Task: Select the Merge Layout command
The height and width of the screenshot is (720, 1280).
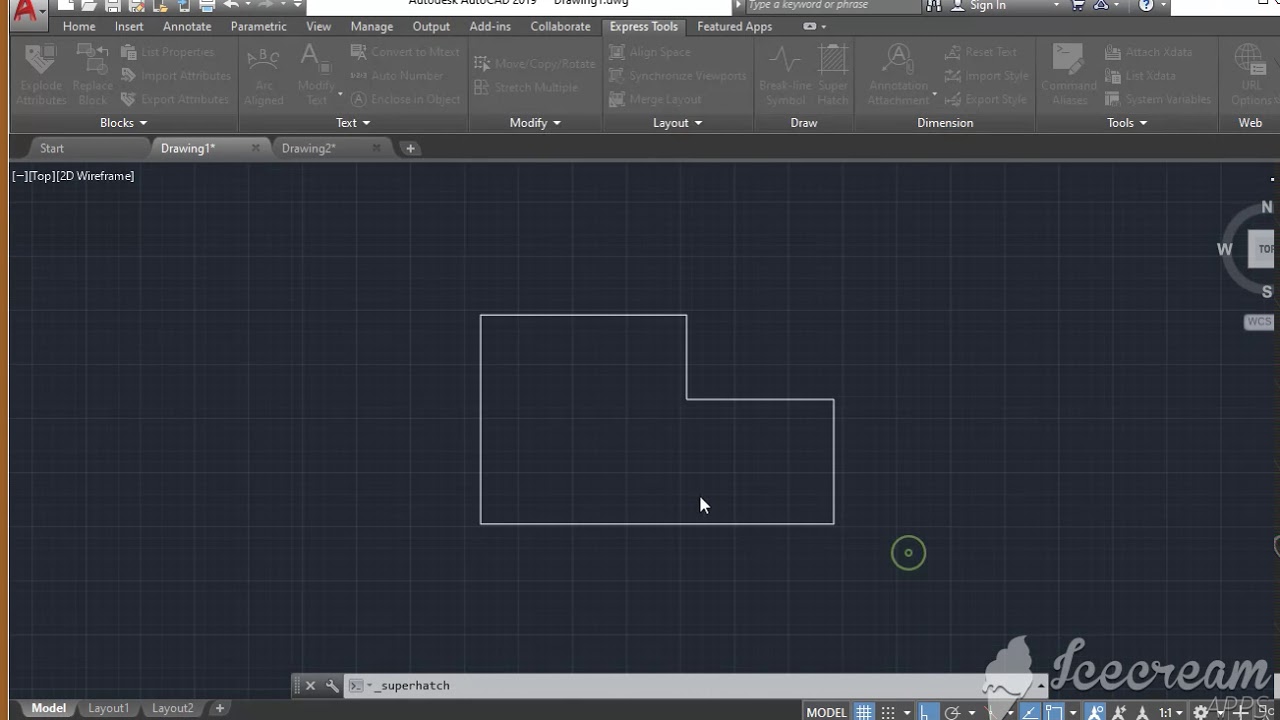Action: (x=655, y=100)
